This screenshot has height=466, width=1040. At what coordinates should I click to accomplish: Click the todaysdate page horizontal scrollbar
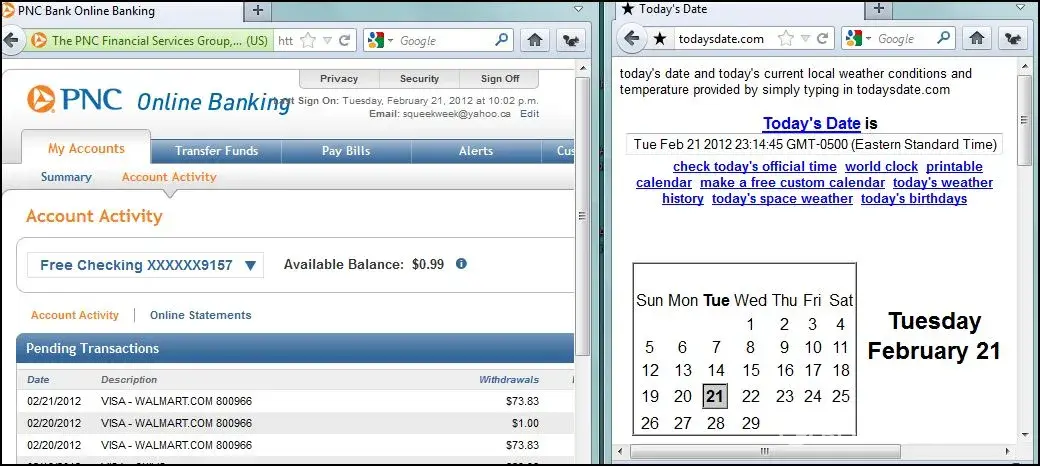764,451
